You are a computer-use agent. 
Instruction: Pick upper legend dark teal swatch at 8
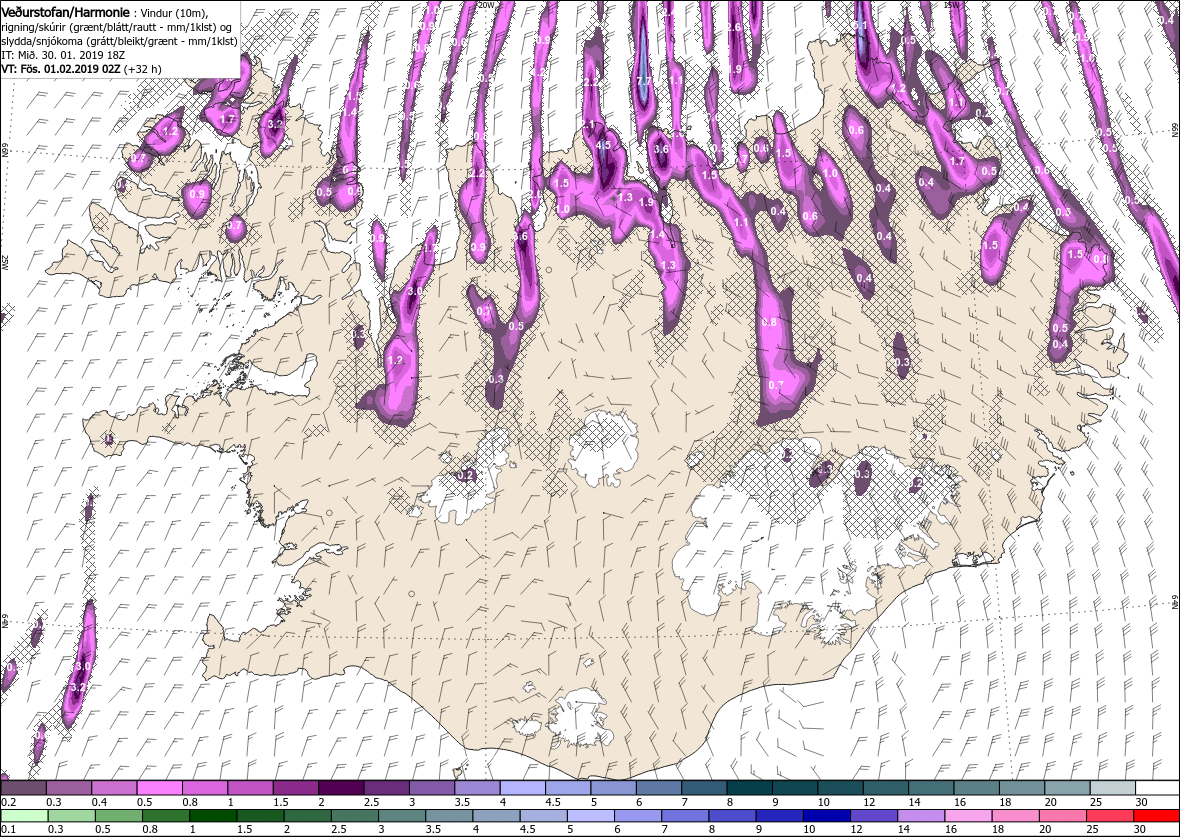pos(749,788)
